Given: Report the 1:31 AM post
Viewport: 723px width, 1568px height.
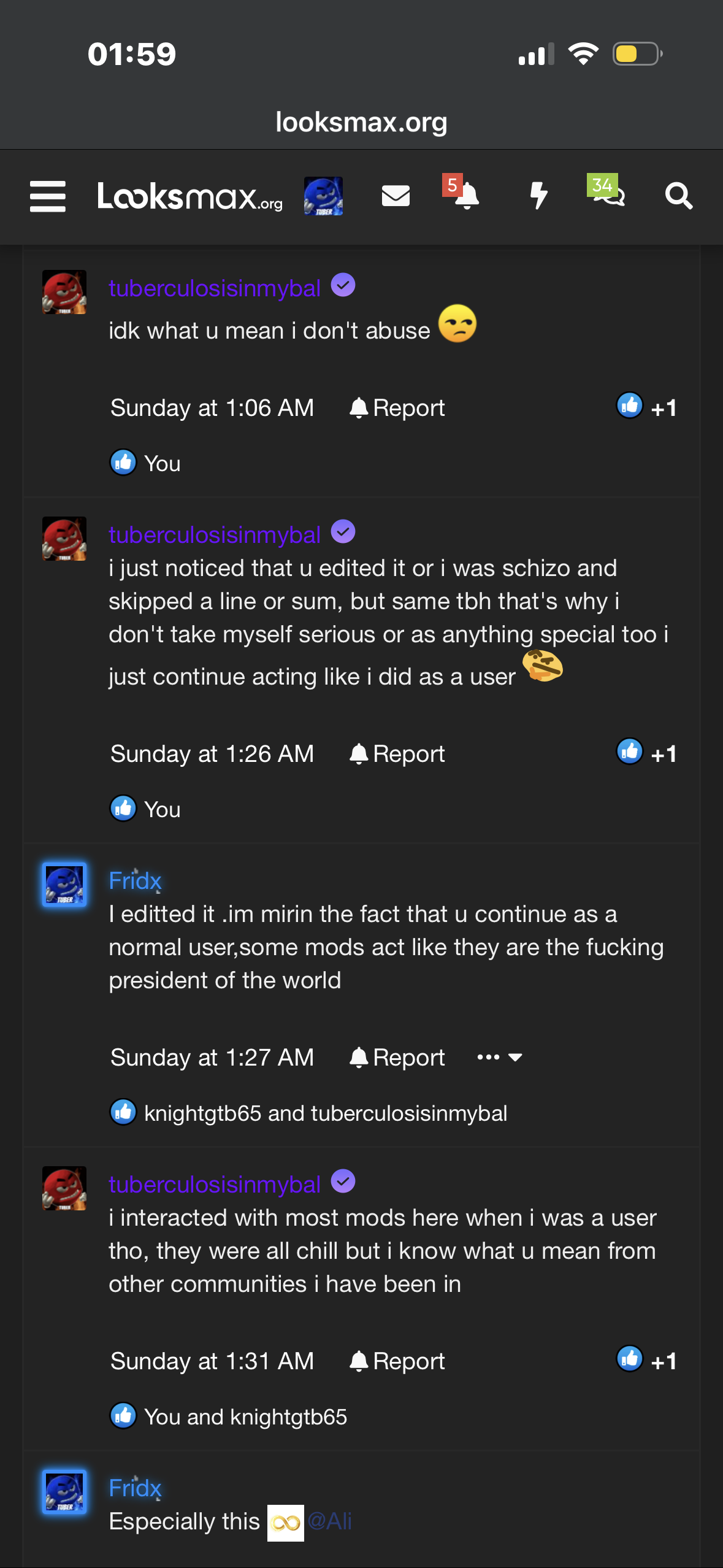Looking at the screenshot, I should point(397,1361).
